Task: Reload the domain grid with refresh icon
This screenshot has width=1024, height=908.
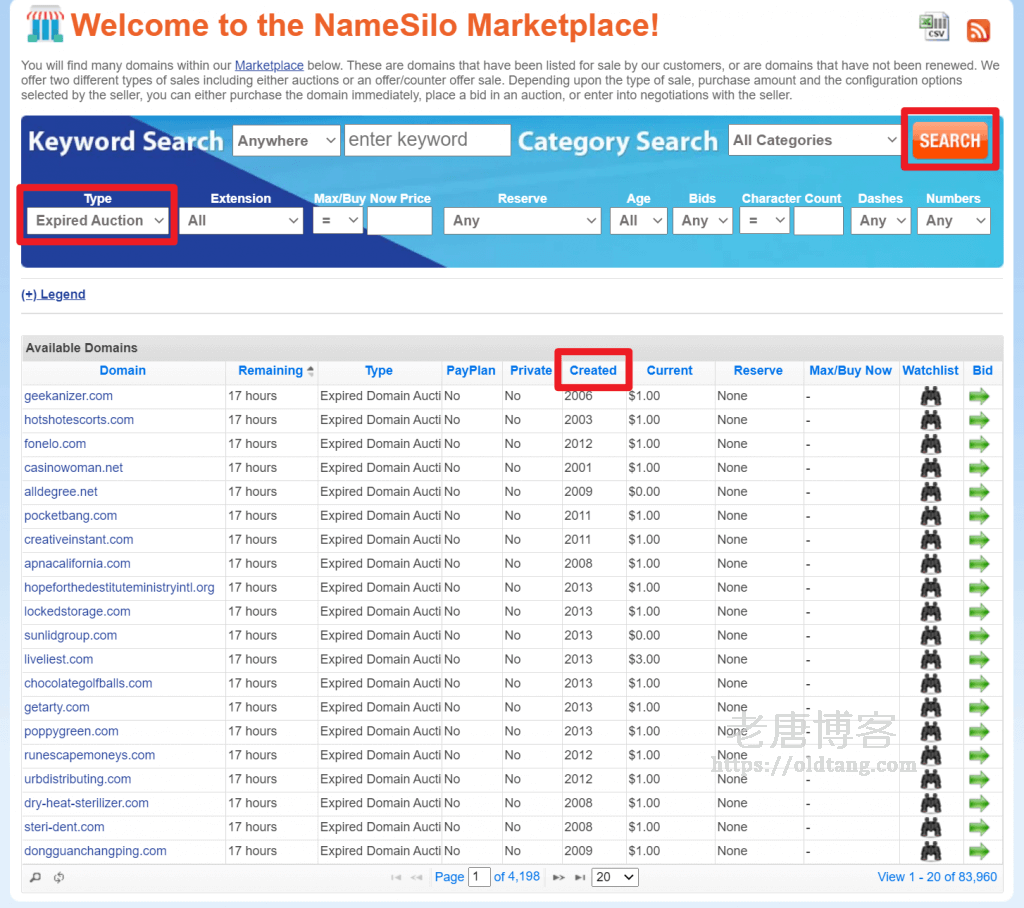Action: [59, 877]
